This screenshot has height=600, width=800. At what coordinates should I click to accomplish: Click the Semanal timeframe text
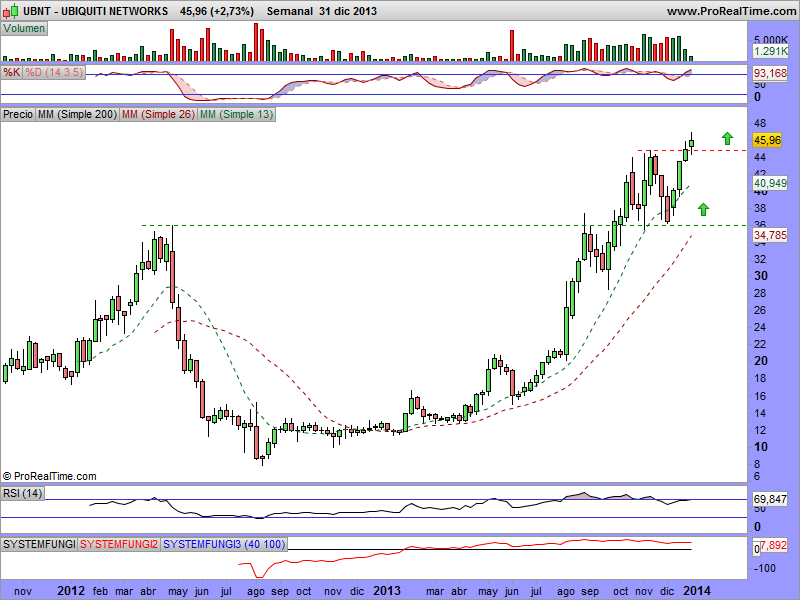coord(289,11)
